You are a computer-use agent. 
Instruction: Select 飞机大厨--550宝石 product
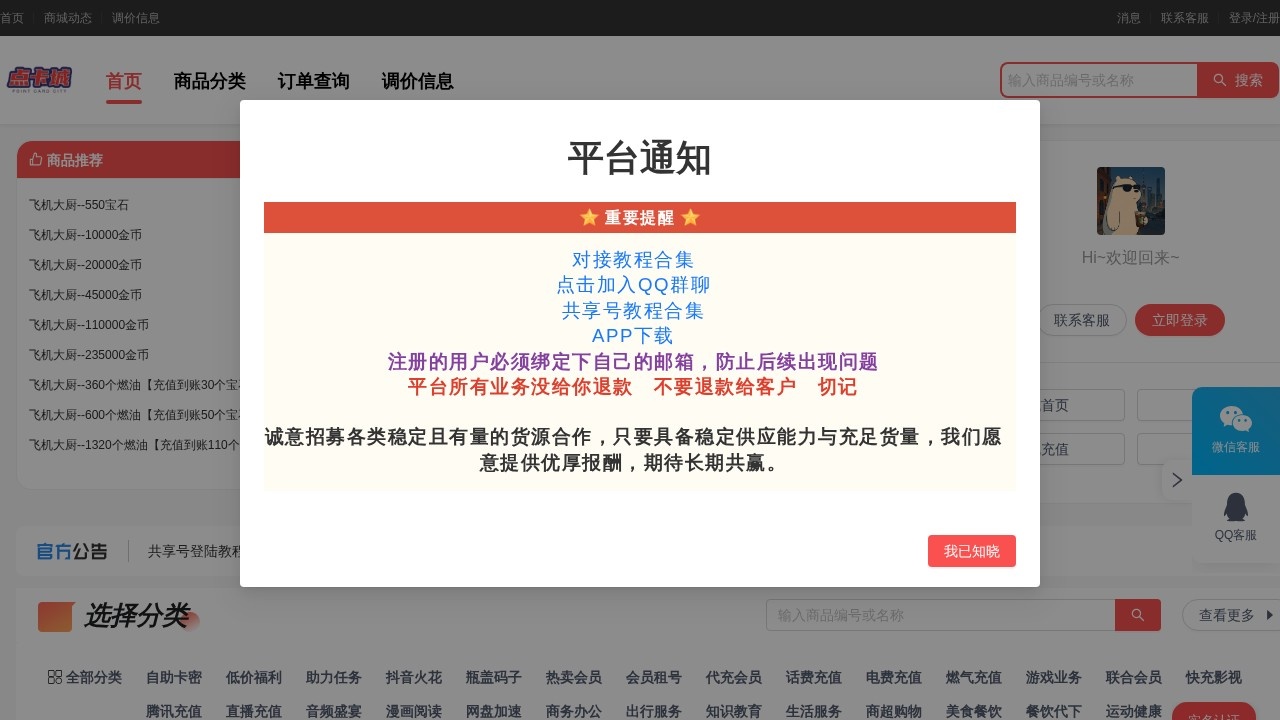coord(79,205)
